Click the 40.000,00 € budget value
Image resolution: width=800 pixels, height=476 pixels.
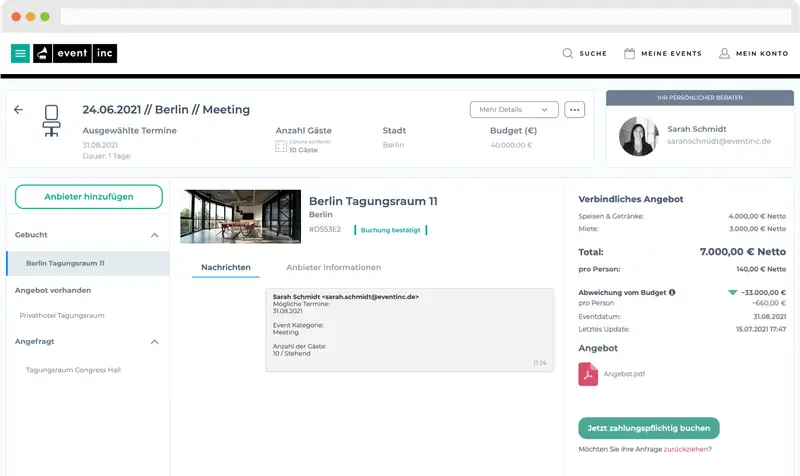(511, 145)
